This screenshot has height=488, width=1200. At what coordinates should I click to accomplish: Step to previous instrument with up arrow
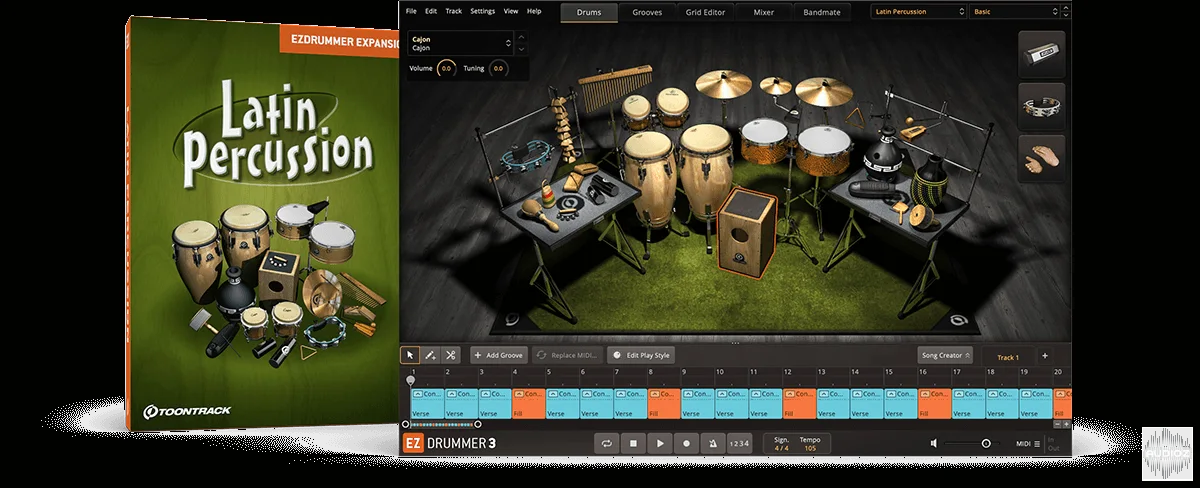pos(521,38)
